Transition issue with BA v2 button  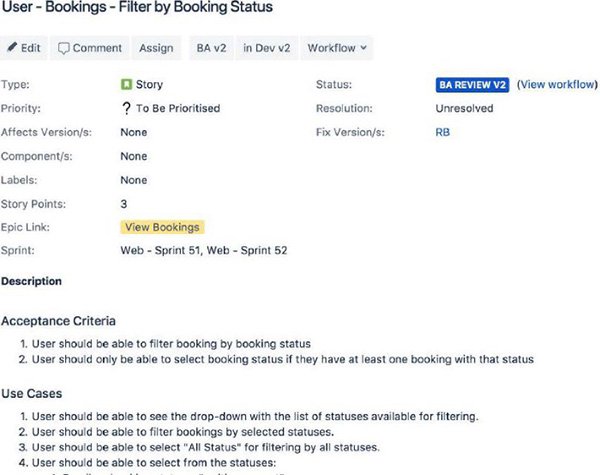[211, 48]
